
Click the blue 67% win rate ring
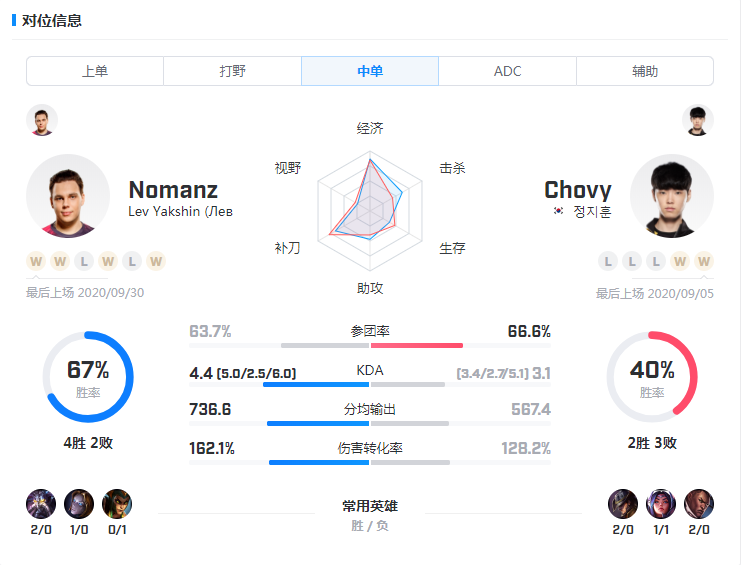point(88,377)
